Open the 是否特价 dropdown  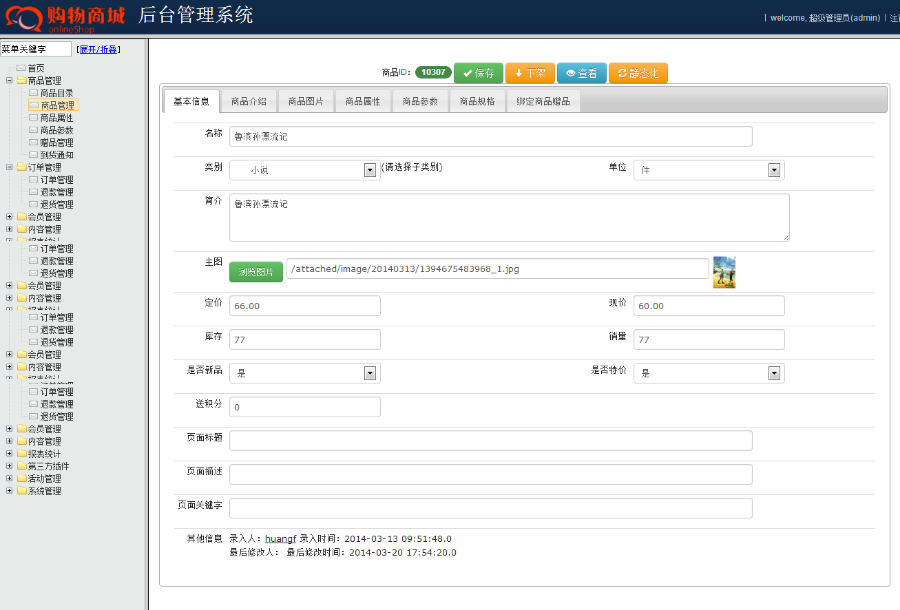[x=709, y=373]
